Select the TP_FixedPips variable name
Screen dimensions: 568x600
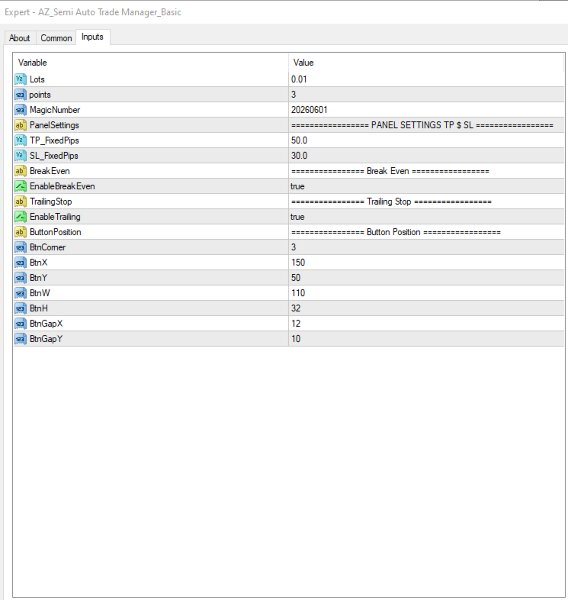54,140
